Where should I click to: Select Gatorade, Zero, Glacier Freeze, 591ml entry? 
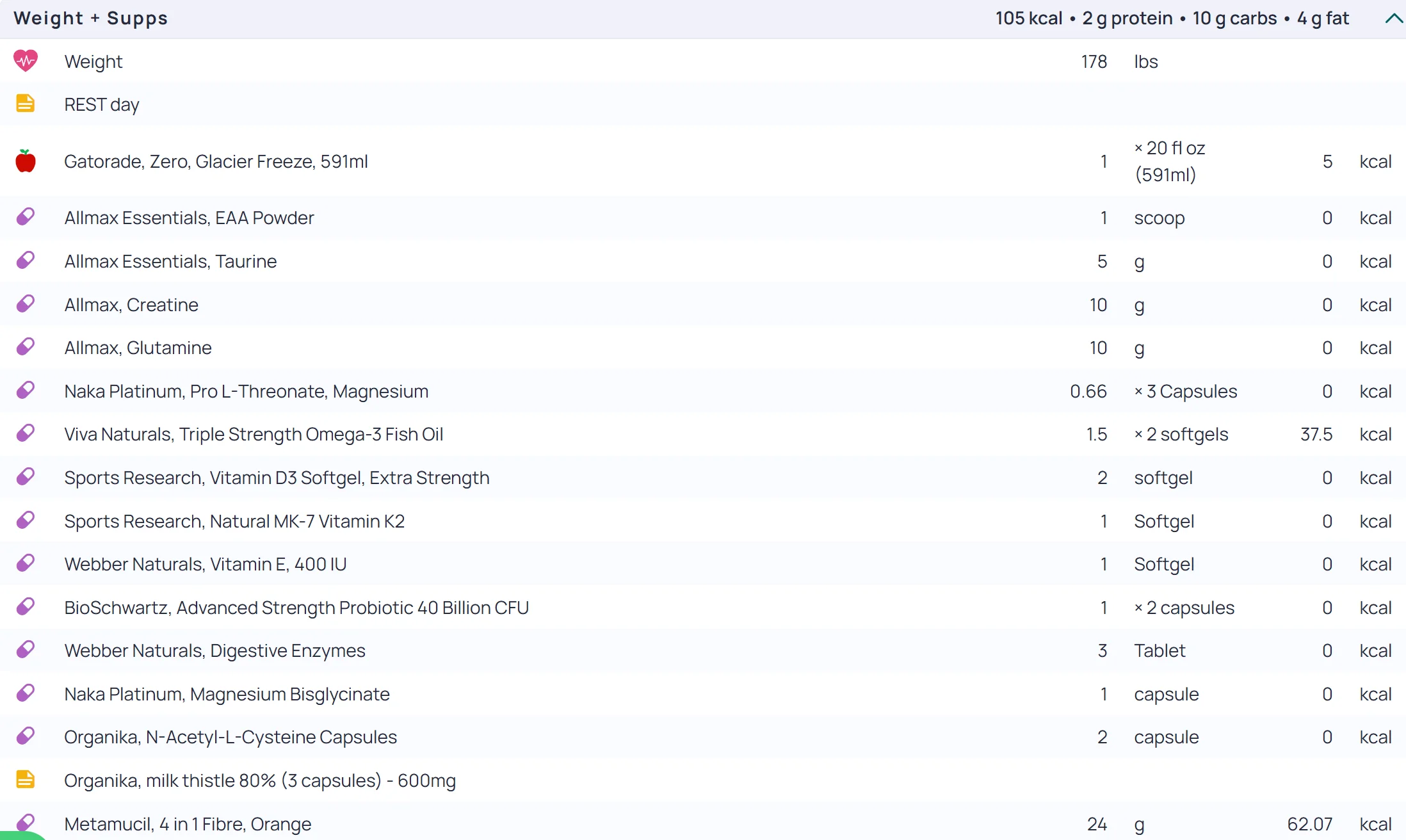click(x=216, y=161)
